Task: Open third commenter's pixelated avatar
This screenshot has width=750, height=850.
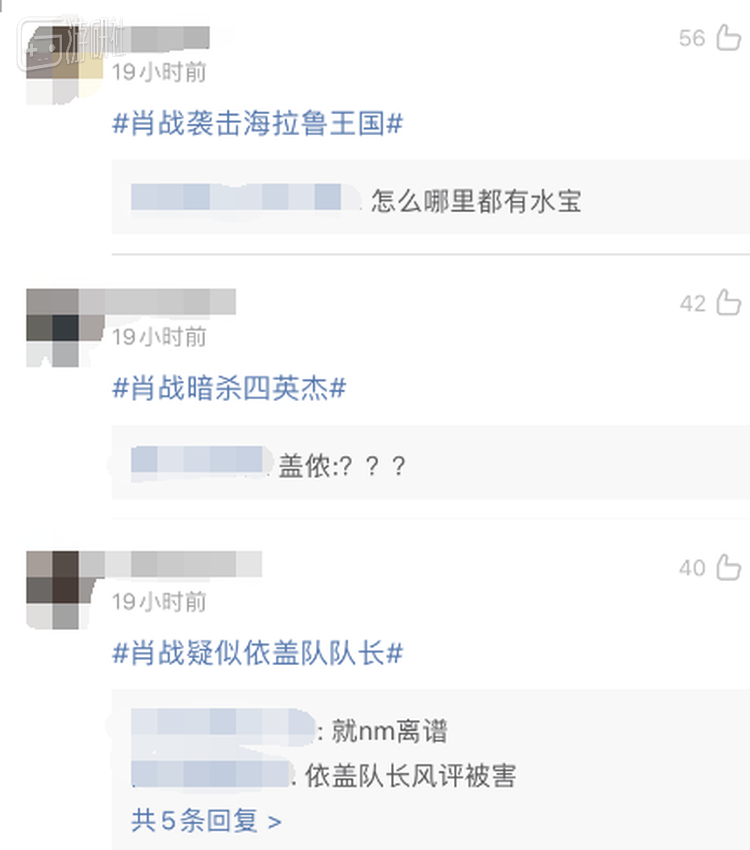Action: [64, 590]
